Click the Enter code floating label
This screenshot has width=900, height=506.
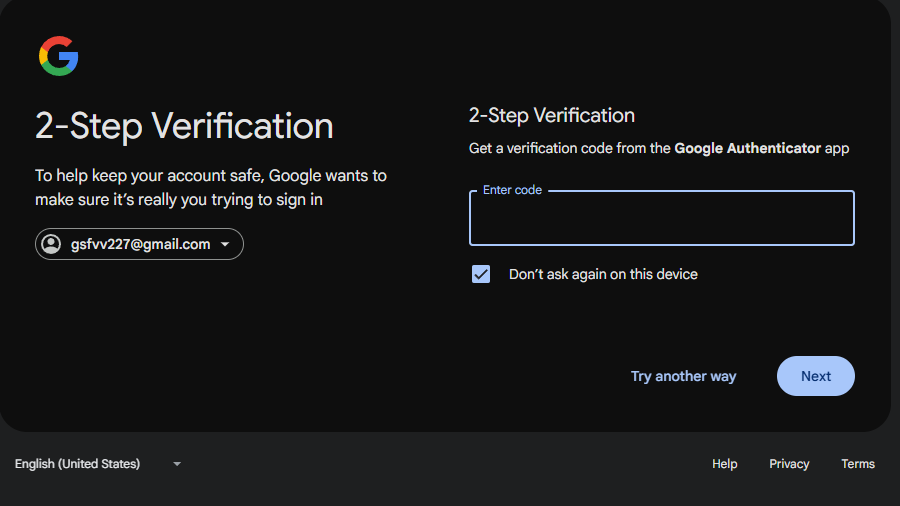pyautogui.click(x=512, y=190)
